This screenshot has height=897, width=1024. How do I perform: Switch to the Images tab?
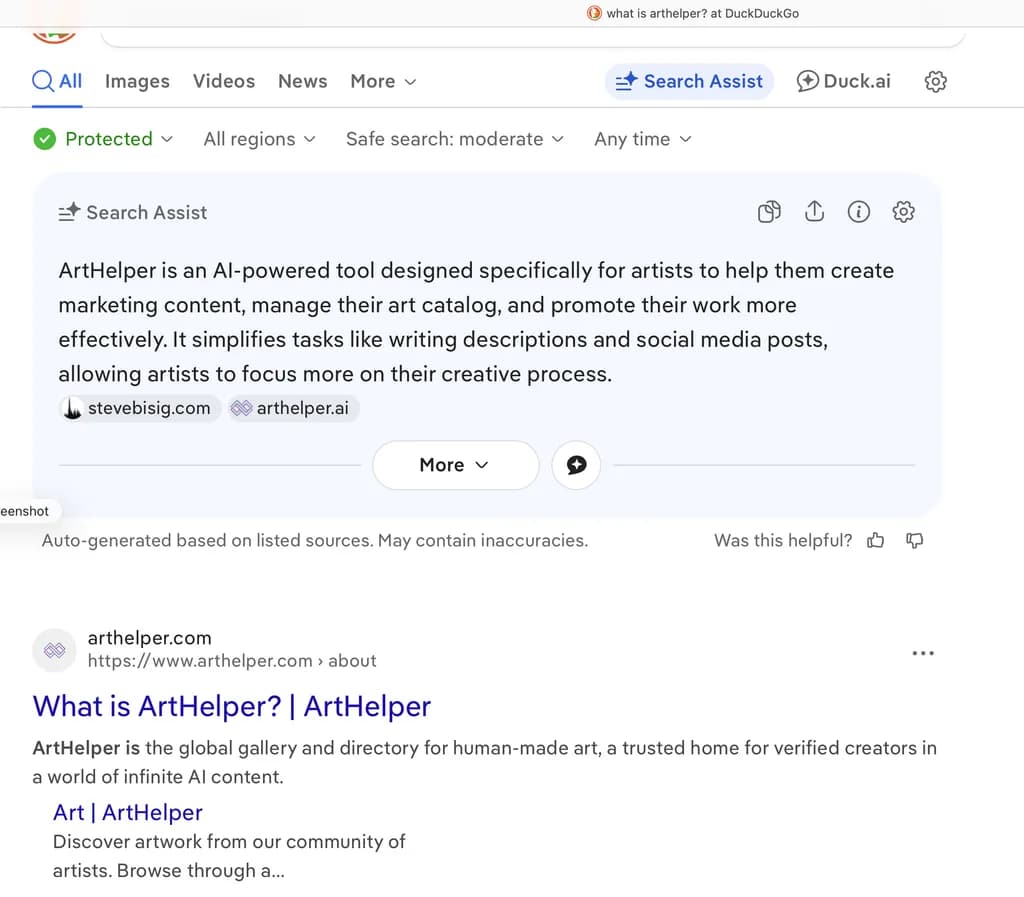click(x=137, y=82)
